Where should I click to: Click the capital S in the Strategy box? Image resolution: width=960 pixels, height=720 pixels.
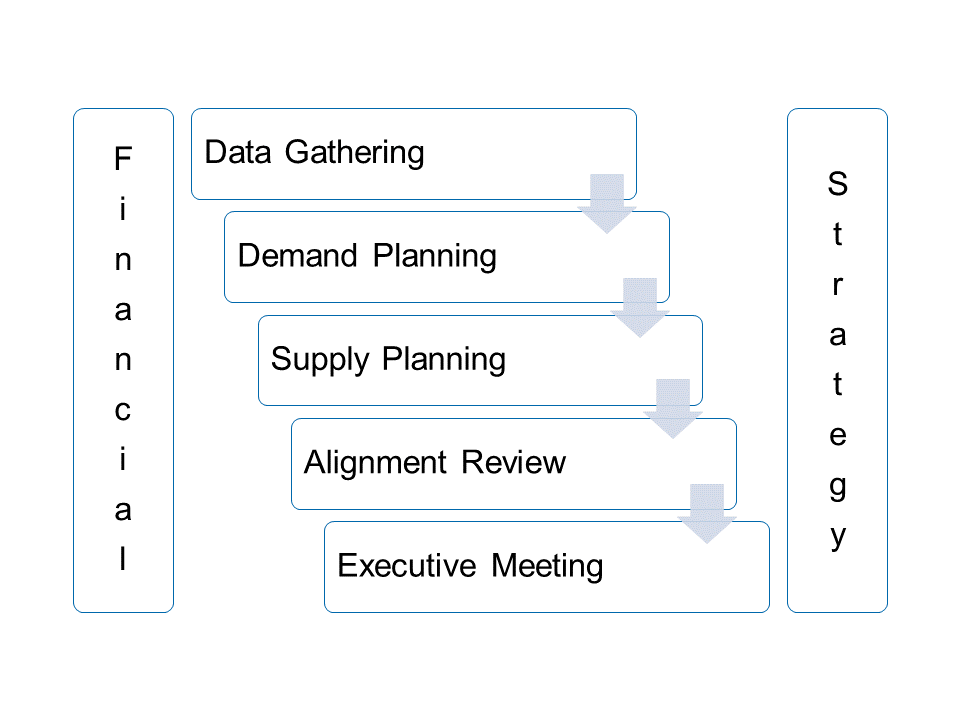[x=837, y=184]
